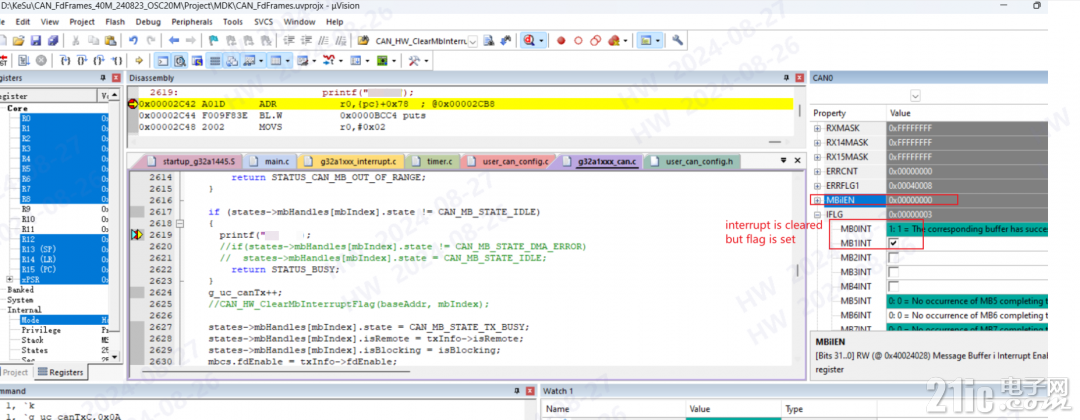Screen dimensions: 1080x420
Task: Show next statement yellow arrow icon
Action: point(139,61)
